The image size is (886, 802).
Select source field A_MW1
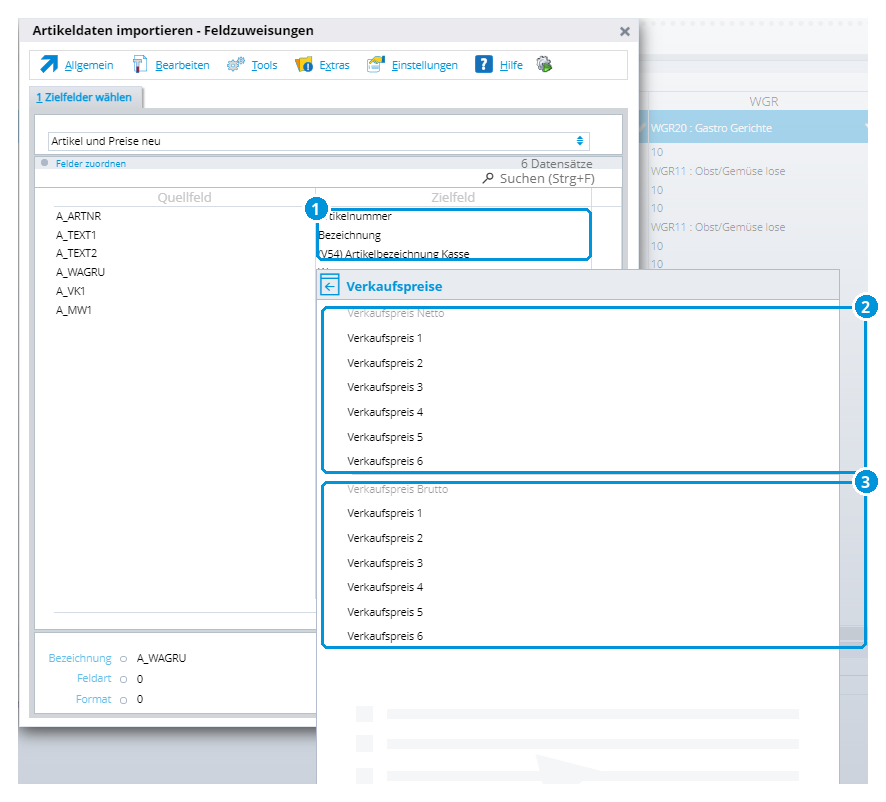click(73, 310)
